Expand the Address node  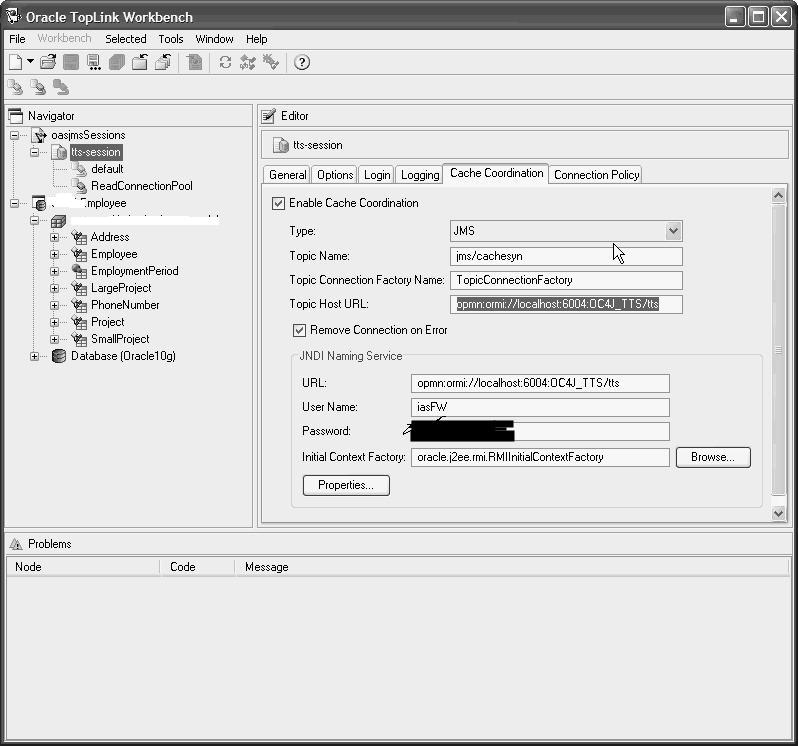tap(54, 237)
